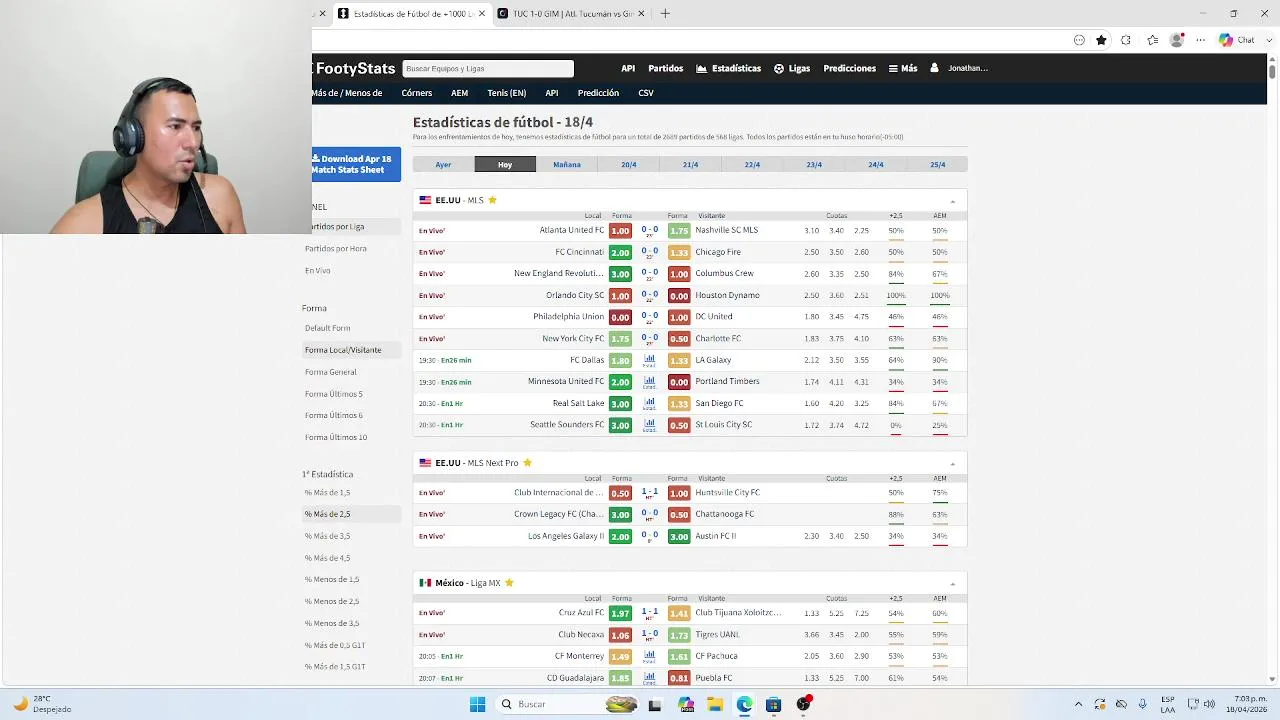Open OBS Studio taskbar icon
The width and height of the screenshot is (1280, 720).
[803, 704]
